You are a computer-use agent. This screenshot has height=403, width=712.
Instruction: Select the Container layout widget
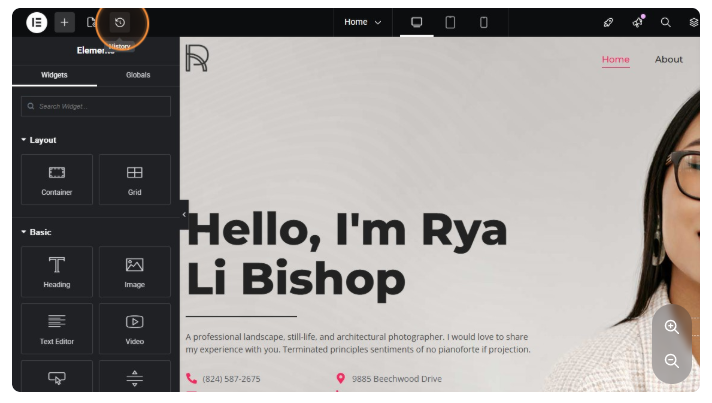click(57, 180)
